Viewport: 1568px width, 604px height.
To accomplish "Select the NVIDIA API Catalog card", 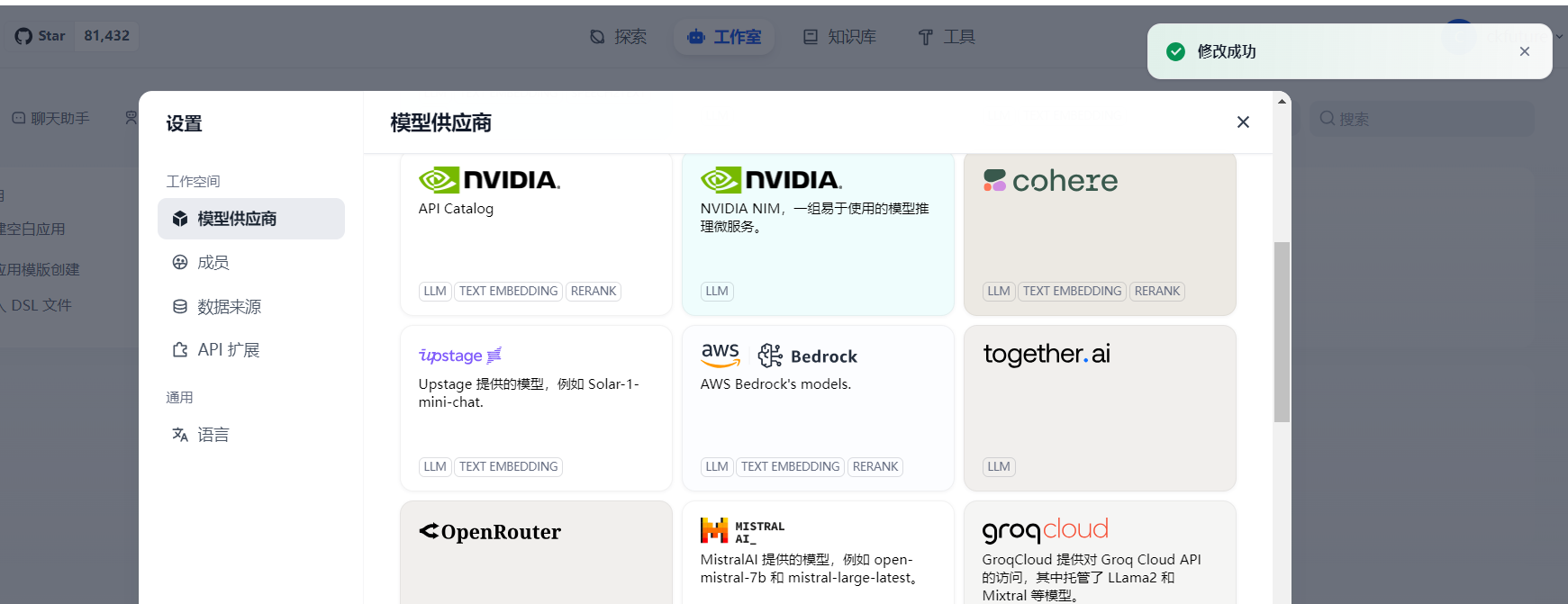I will pyautogui.click(x=536, y=234).
